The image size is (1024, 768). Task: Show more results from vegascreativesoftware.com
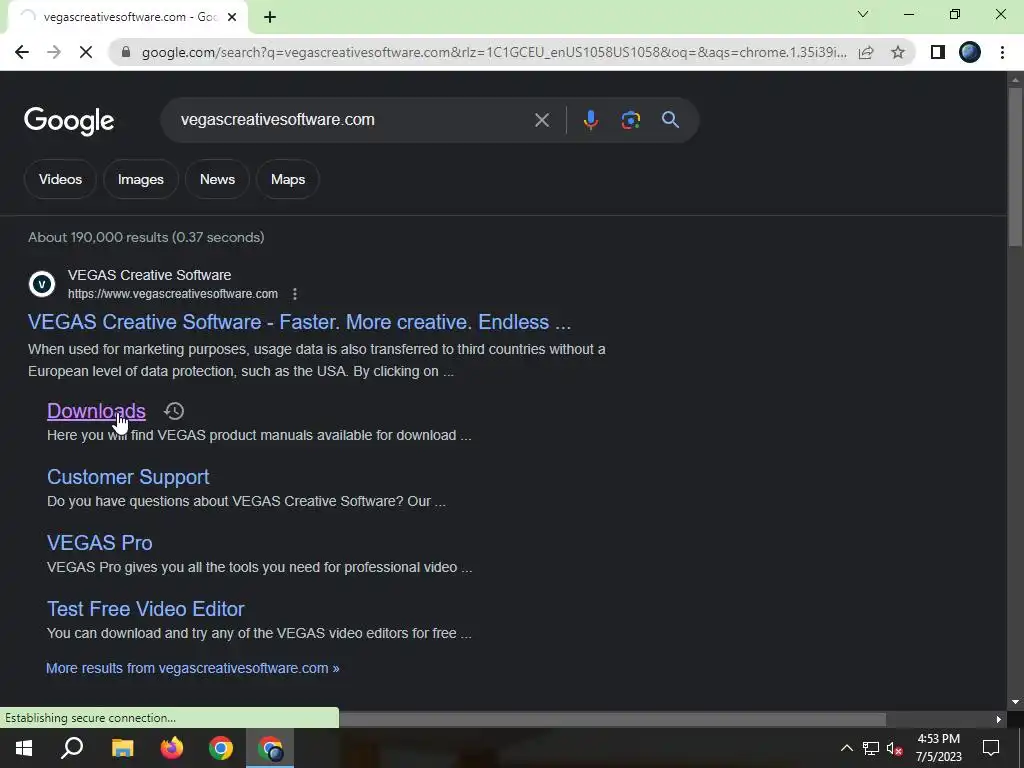pyautogui.click(x=193, y=668)
